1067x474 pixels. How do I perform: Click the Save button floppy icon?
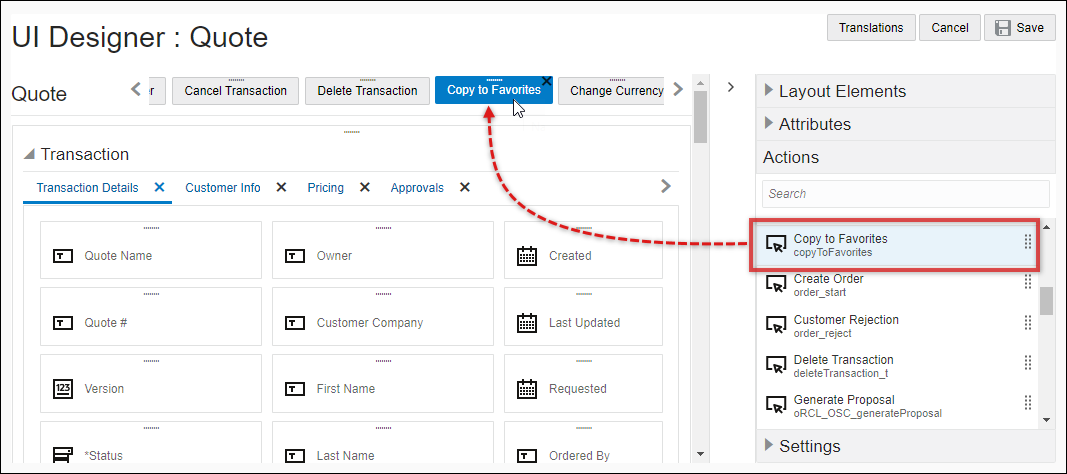pos(1002,28)
